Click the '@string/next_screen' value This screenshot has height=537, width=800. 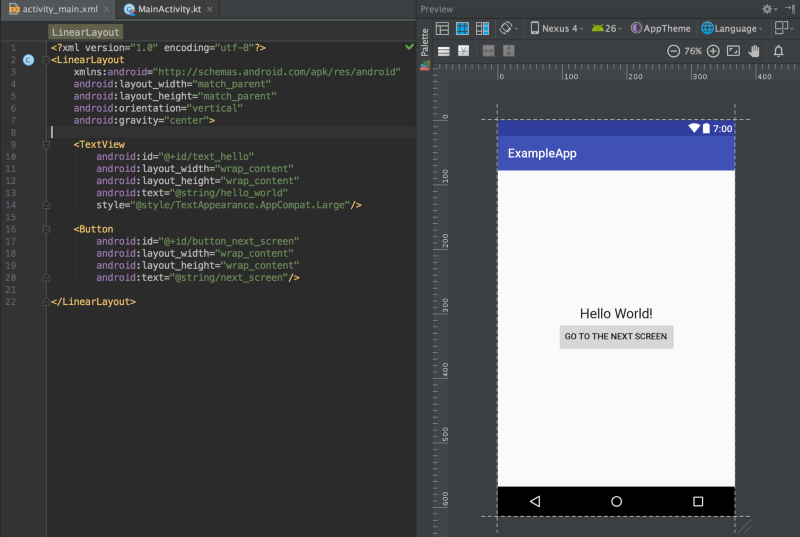point(229,278)
